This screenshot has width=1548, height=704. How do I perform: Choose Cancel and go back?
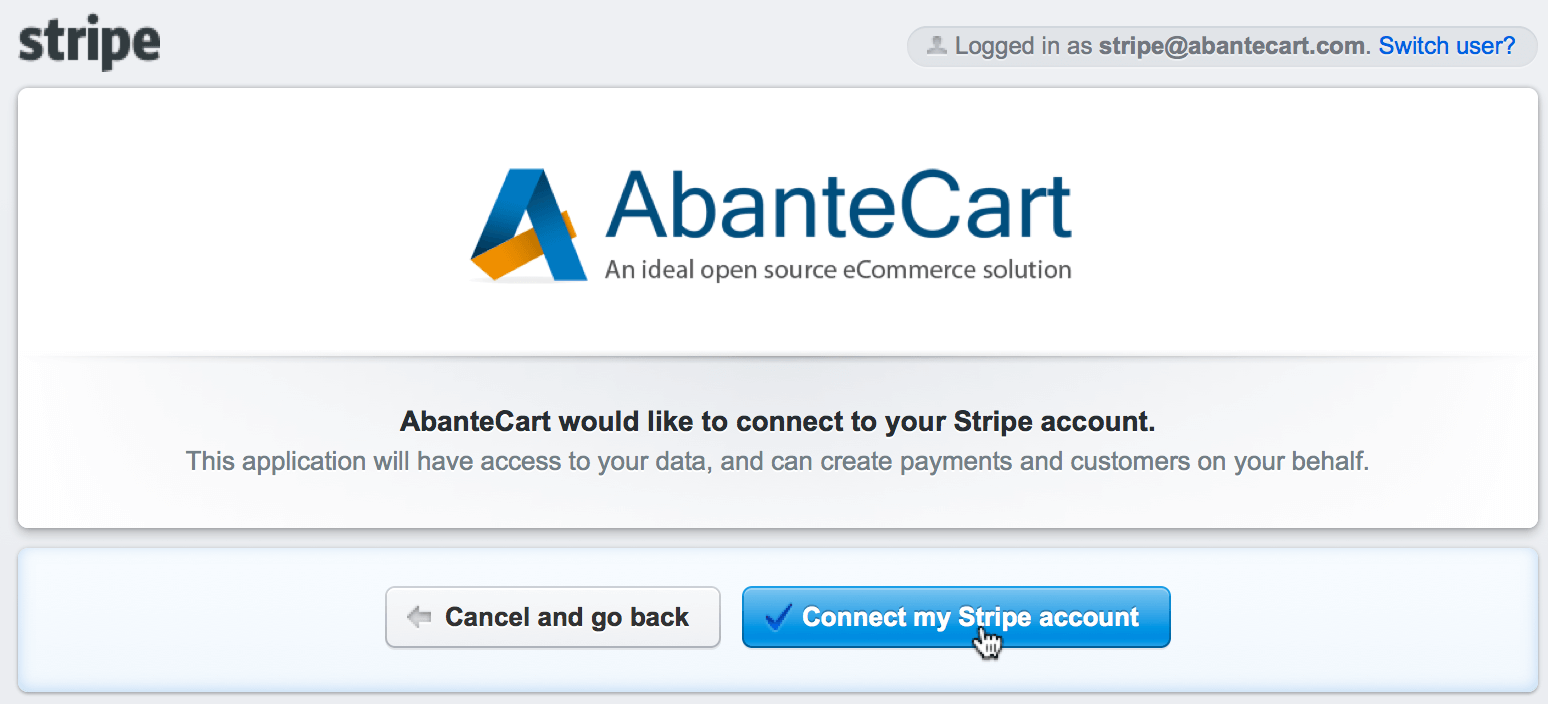[x=553, y=617]
